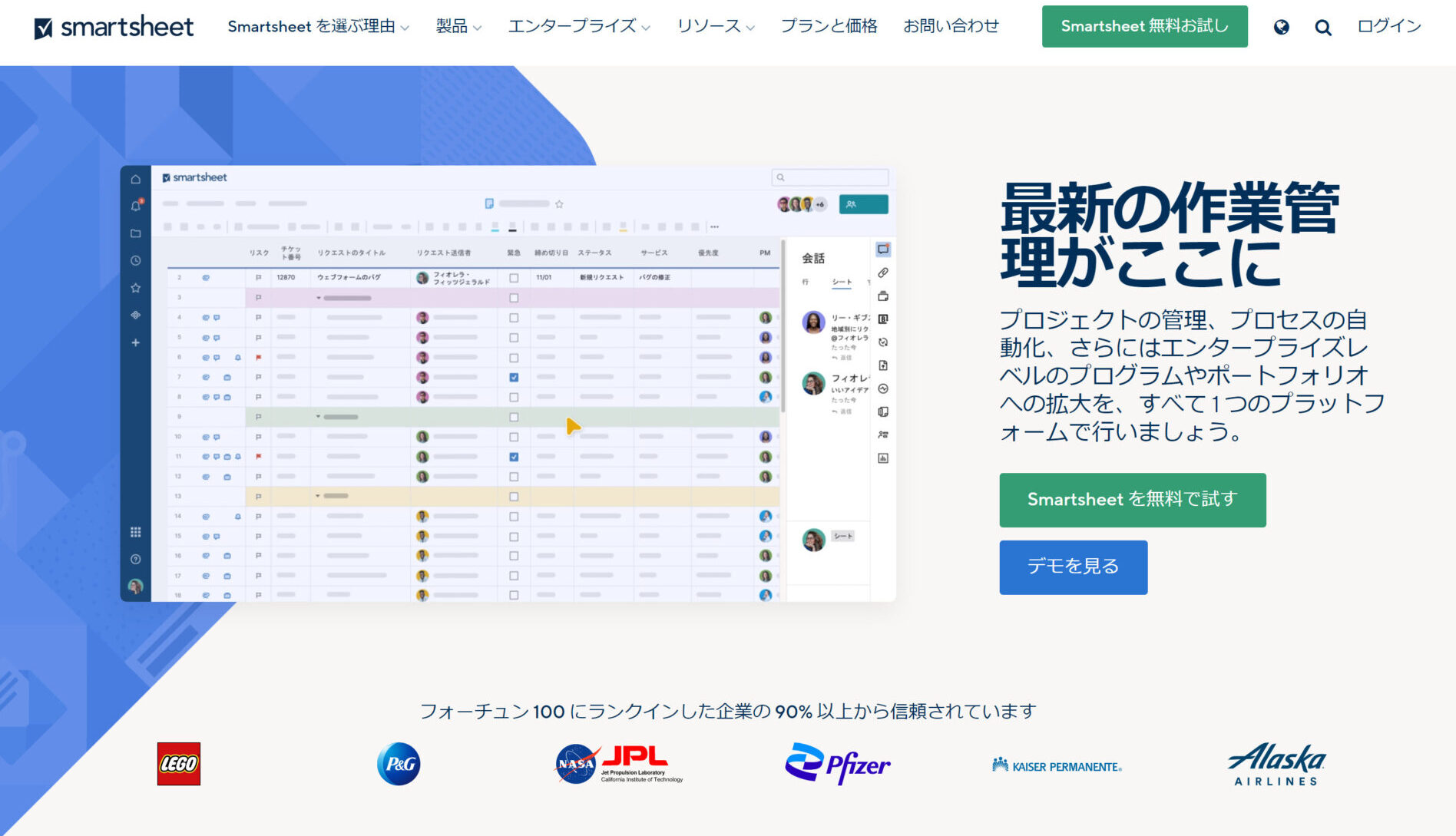Select the Home icon in the left sidebar
Viewport: 1456px width, 836px height.
click(x=136, y=180)
